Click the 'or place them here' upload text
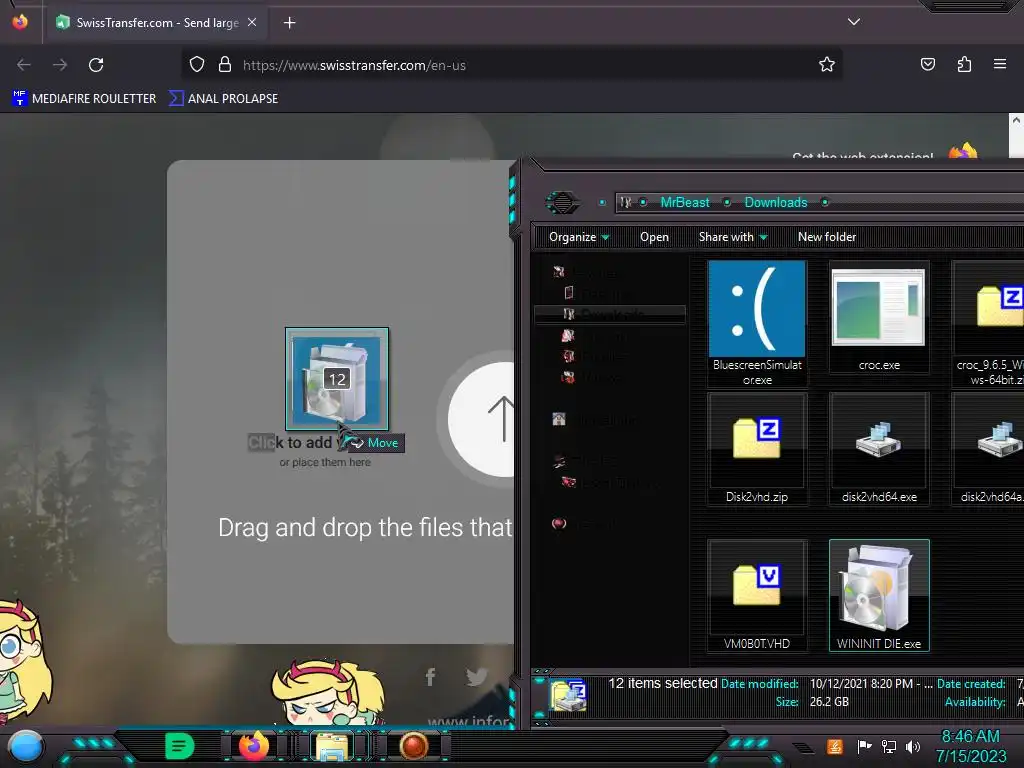1024x768 pixels. (325, 462)
